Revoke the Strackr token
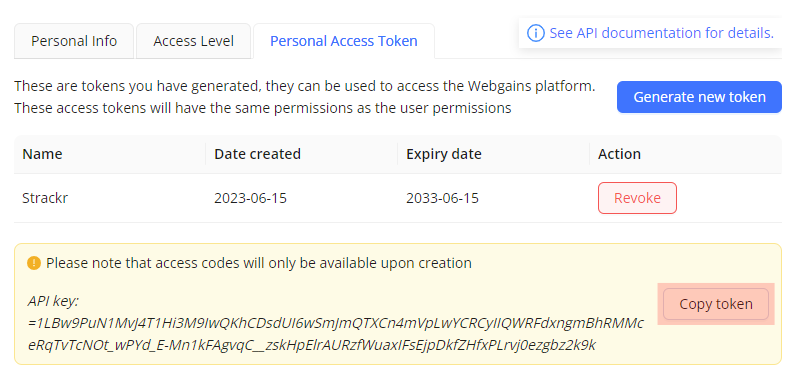Screen dimensions: 798x385 [637, 198]
